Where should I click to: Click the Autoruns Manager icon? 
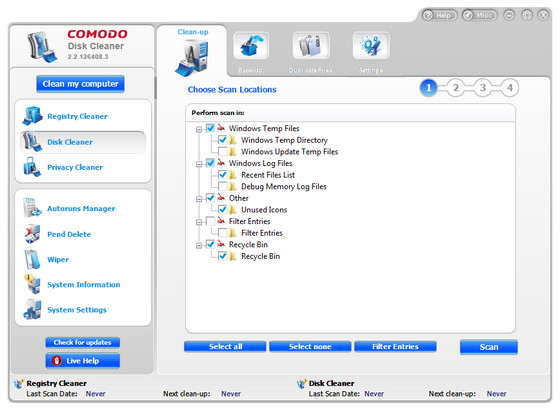click(32, 208)
